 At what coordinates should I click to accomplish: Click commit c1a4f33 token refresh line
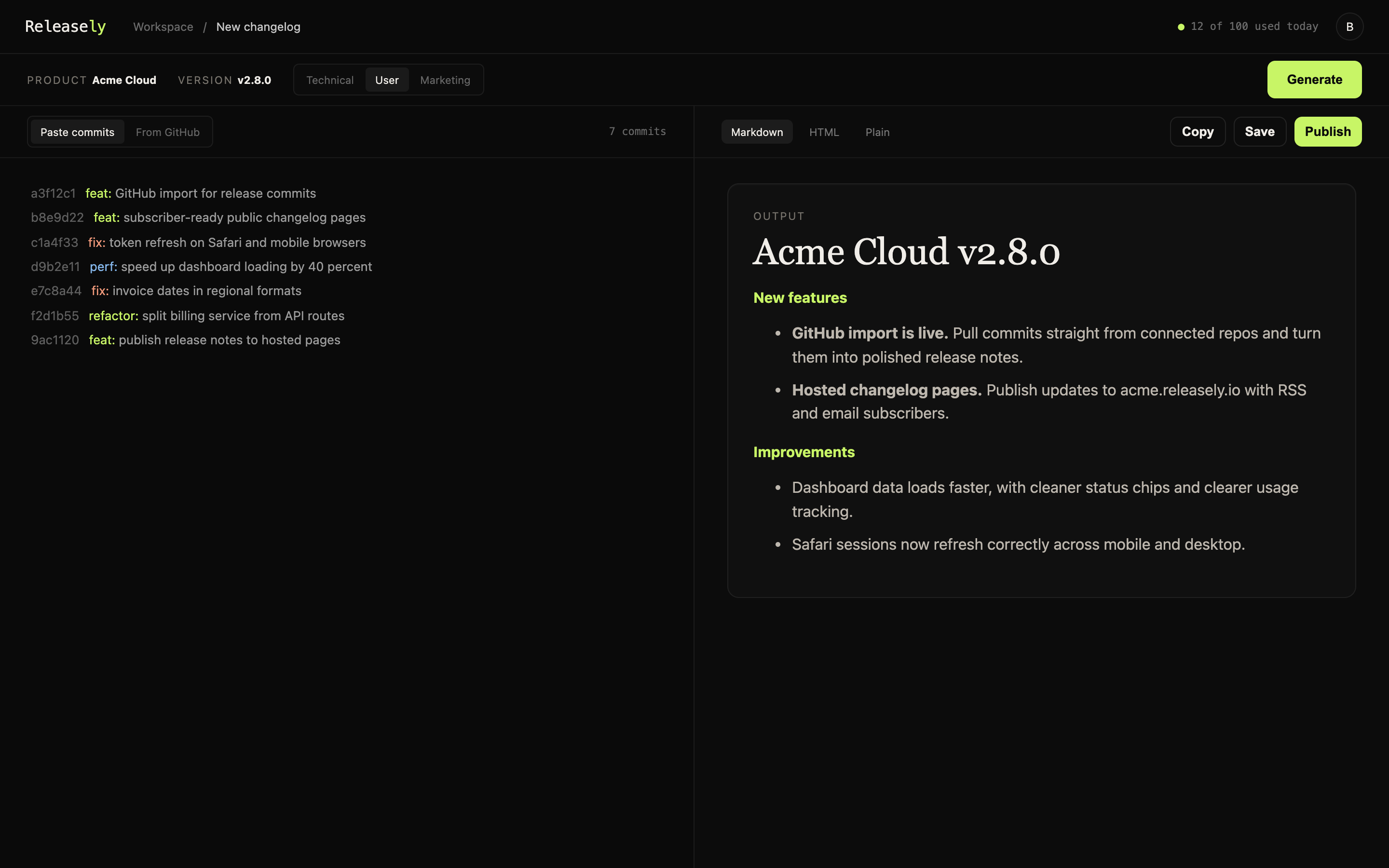coord(198,242)
